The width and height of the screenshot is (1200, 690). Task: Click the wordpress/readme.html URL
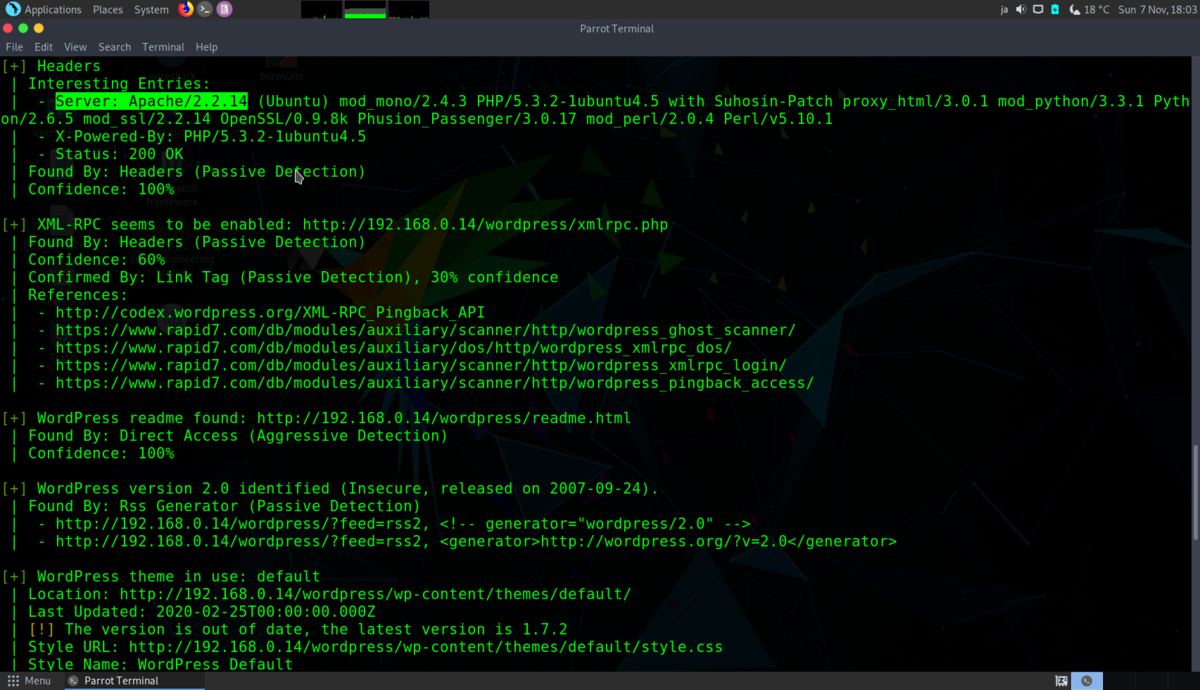coord(444,418)
